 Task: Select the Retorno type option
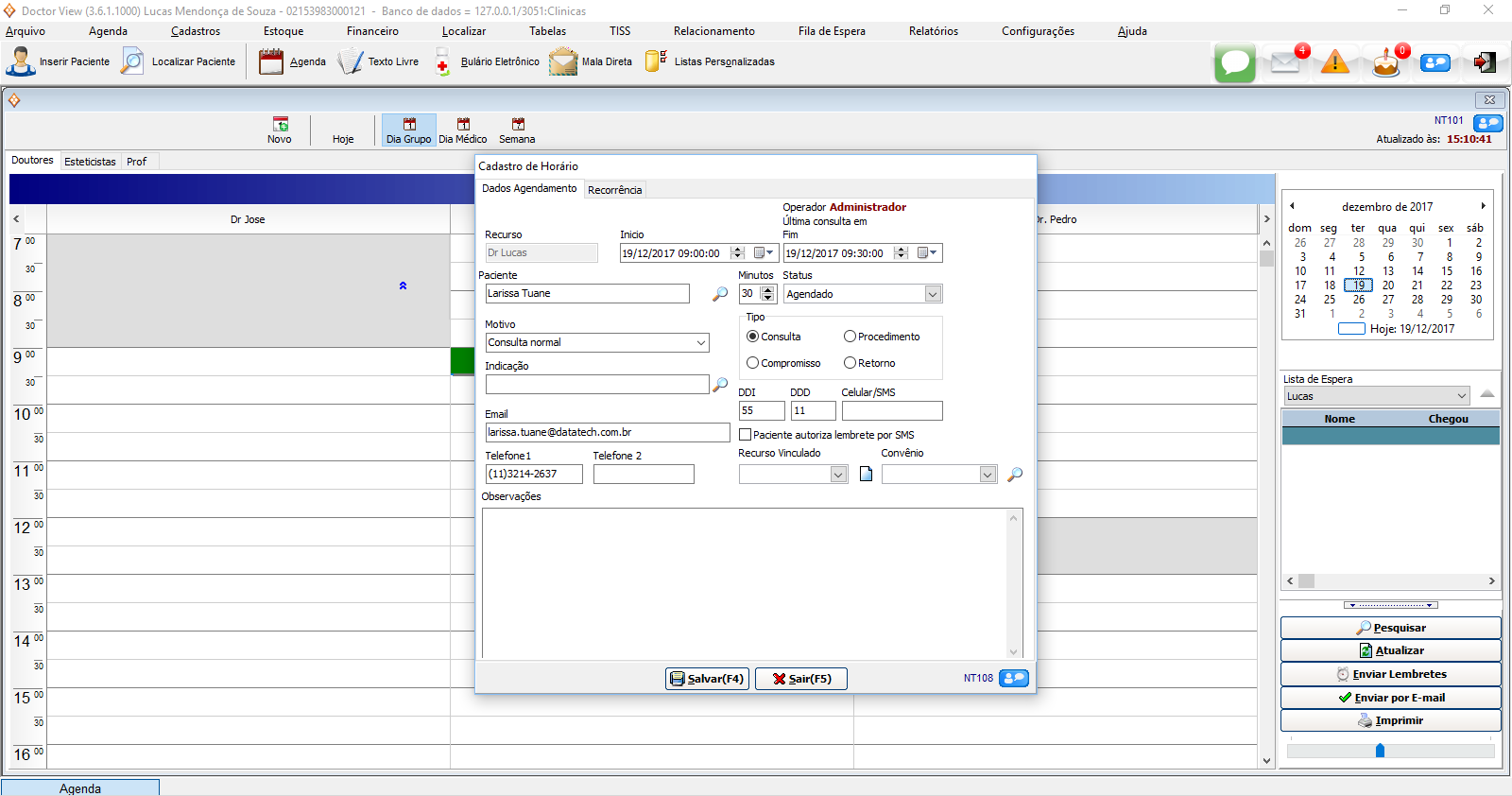click(x=850, y=363)
